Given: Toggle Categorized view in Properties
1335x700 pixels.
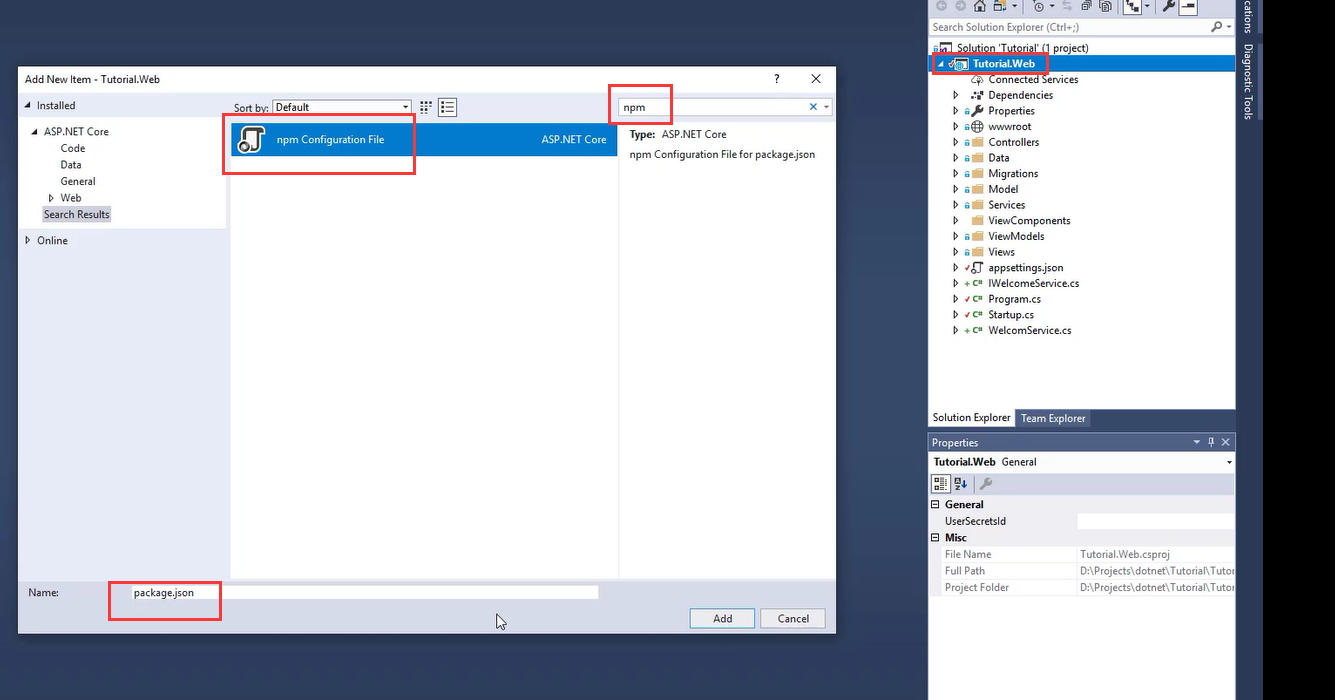Looking at the screenshot, I should [940, 483].
